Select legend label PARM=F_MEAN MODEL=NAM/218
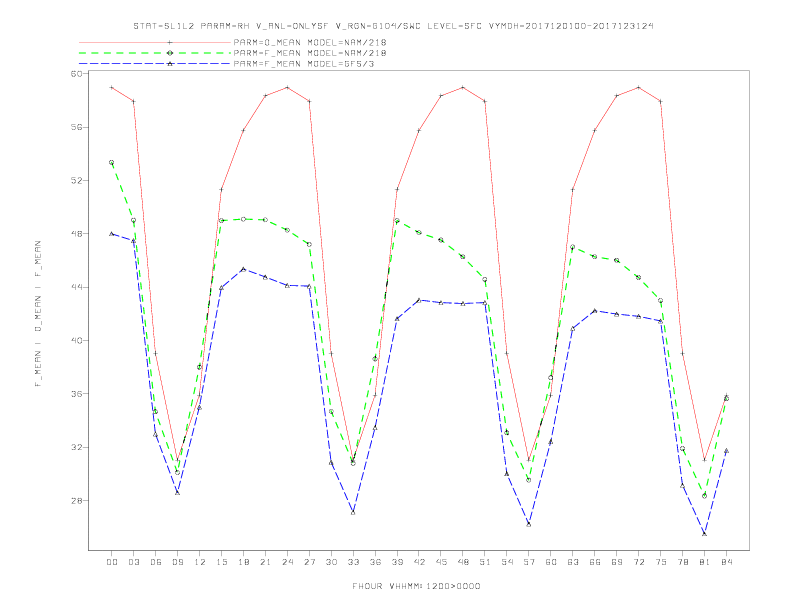This screenshot has height=612, width=792. point(310,53)
